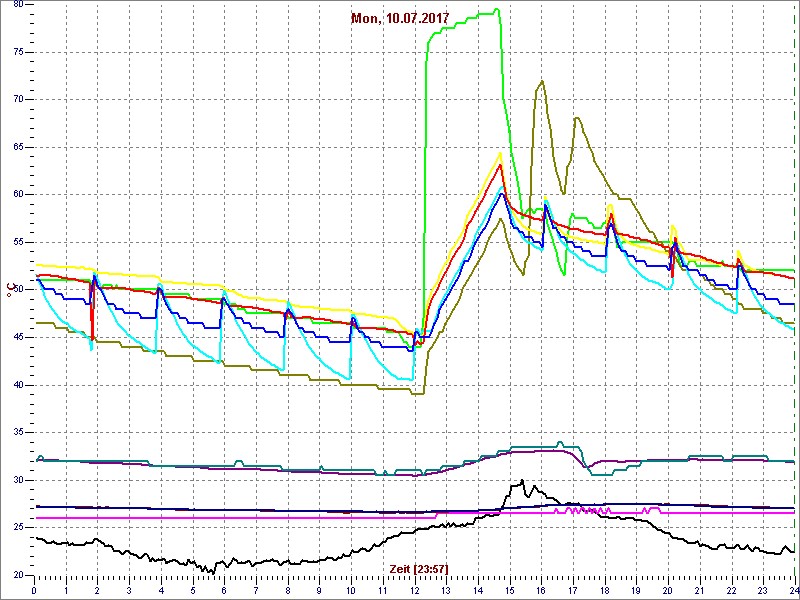Viewport: 800px width, 600px height.
Task: Click hour 8 on the time axis
Action: coord(288,590)
